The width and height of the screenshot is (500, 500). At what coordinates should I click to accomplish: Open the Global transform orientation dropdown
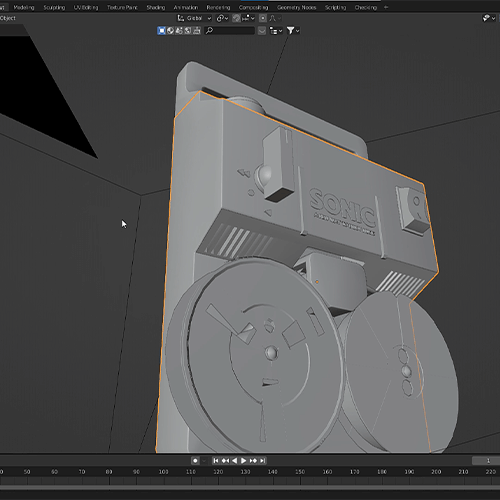194,18
